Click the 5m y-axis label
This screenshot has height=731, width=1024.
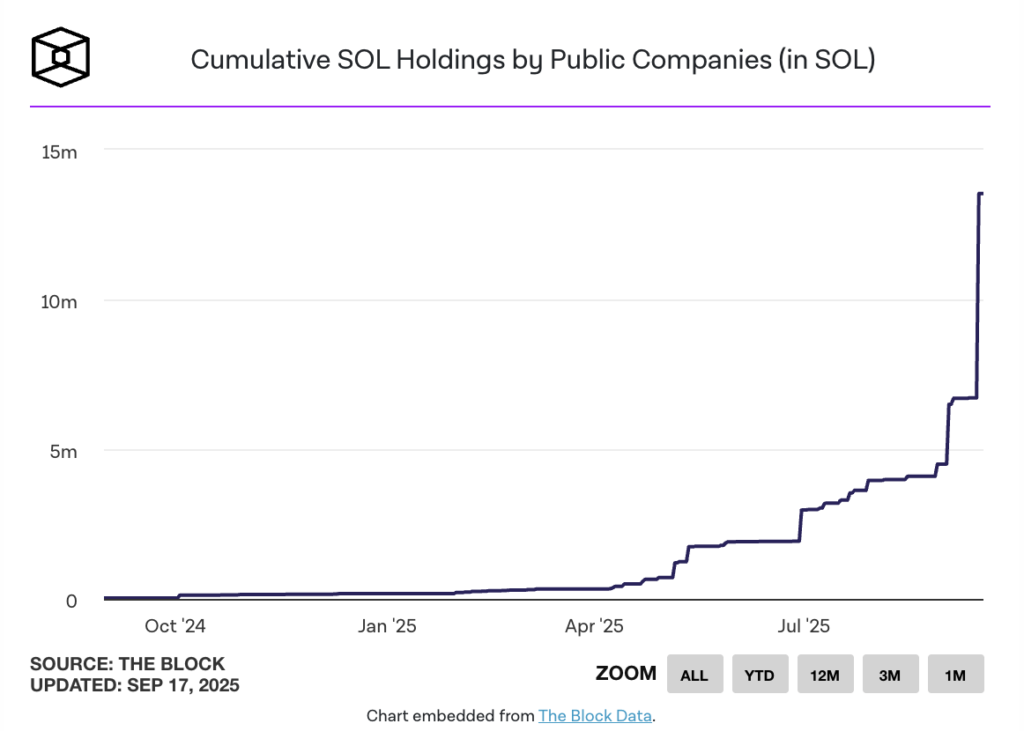tap(63, 451)
